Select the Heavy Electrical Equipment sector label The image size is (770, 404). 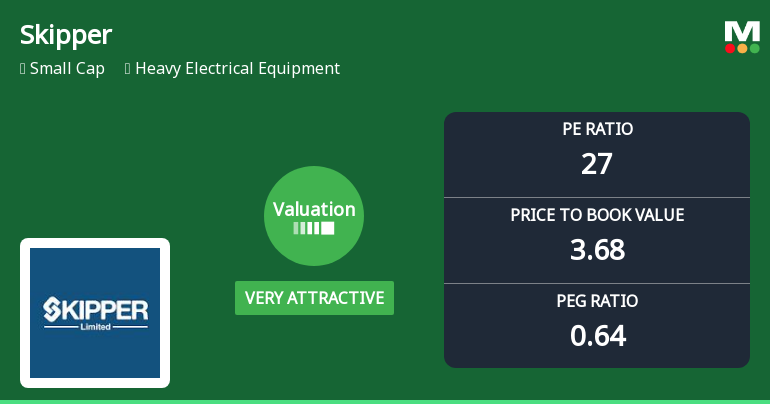tap(237, 69)
